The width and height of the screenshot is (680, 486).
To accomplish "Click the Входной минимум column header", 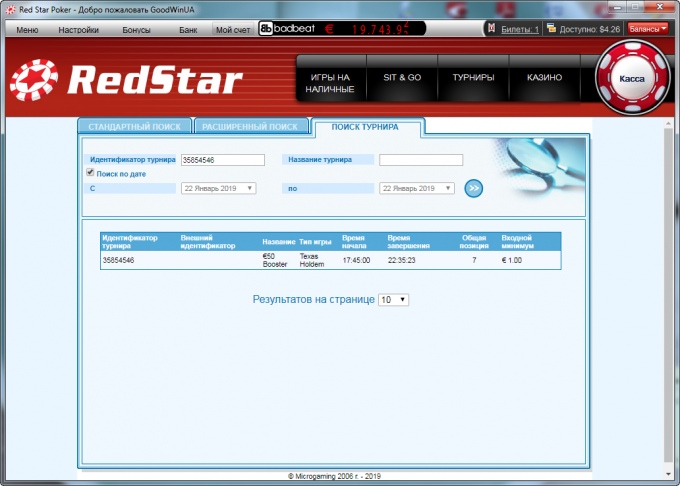I will point(517,242).
